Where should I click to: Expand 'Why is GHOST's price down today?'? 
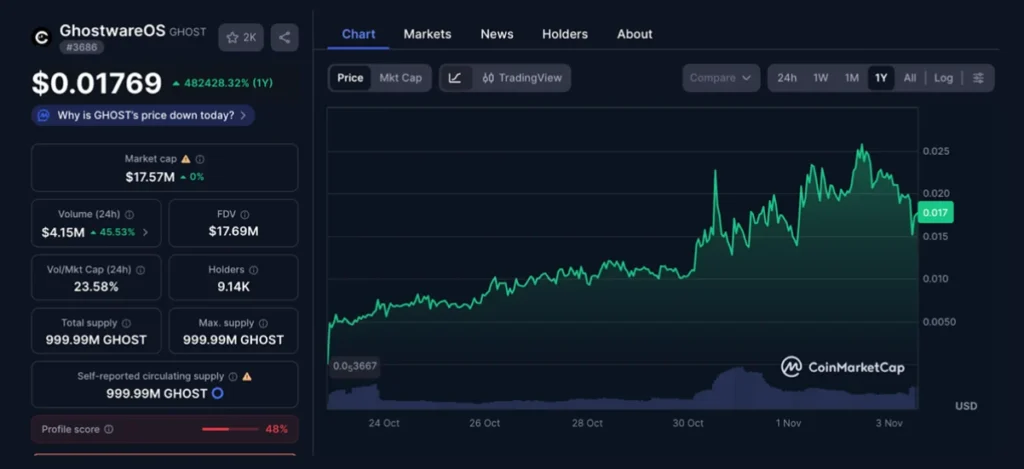143,115
